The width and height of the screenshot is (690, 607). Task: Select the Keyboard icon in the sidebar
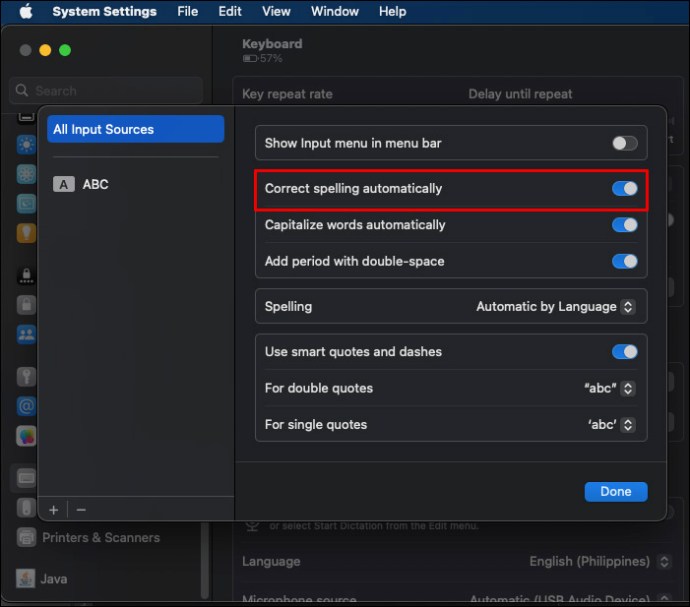26,478
